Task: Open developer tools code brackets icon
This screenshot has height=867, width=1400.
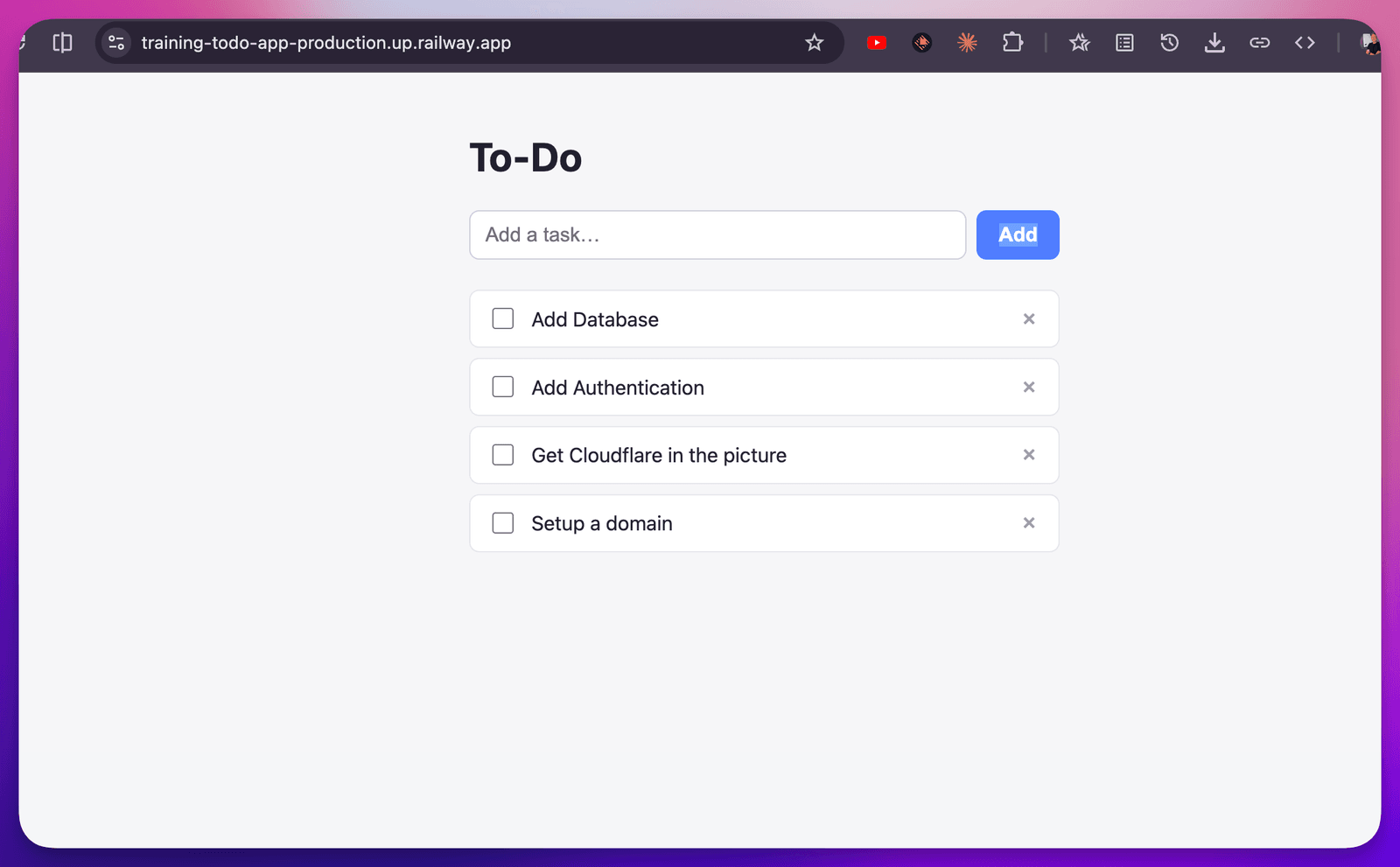Action: [1305, 42]
